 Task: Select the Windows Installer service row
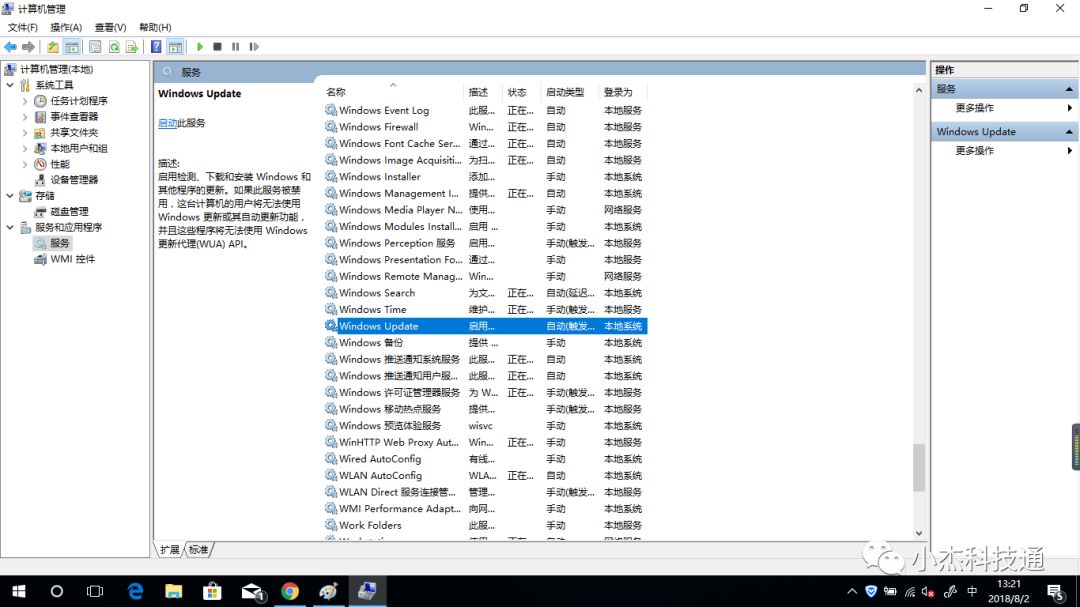pos(485,176)
